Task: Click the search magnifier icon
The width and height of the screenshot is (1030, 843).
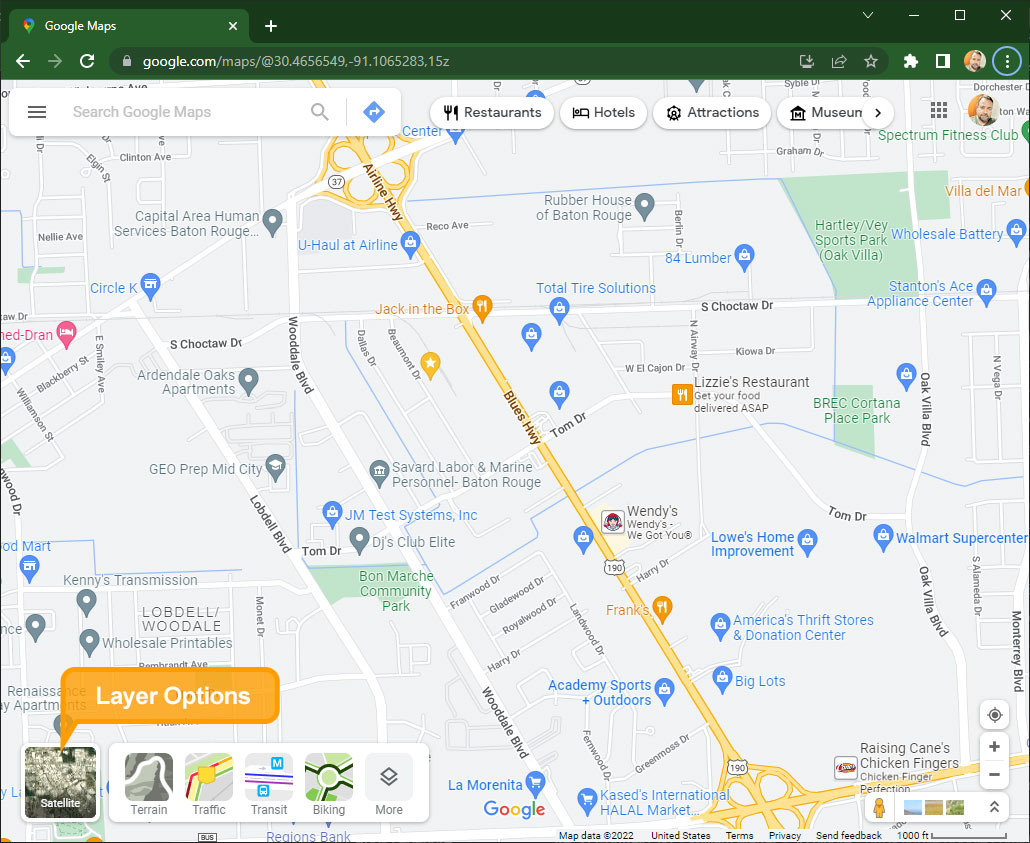Action: tap(320, 112)
